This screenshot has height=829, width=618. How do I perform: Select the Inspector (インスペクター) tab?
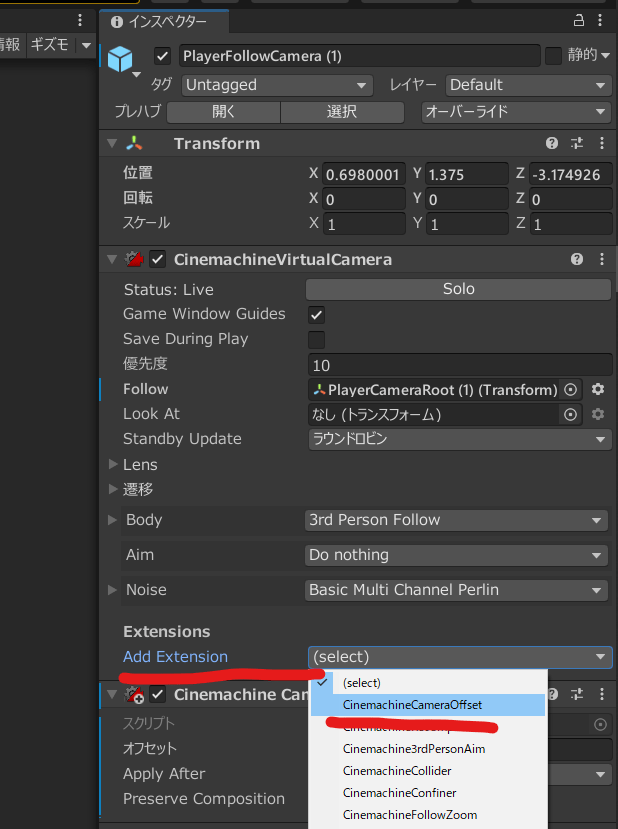(164, 21)
